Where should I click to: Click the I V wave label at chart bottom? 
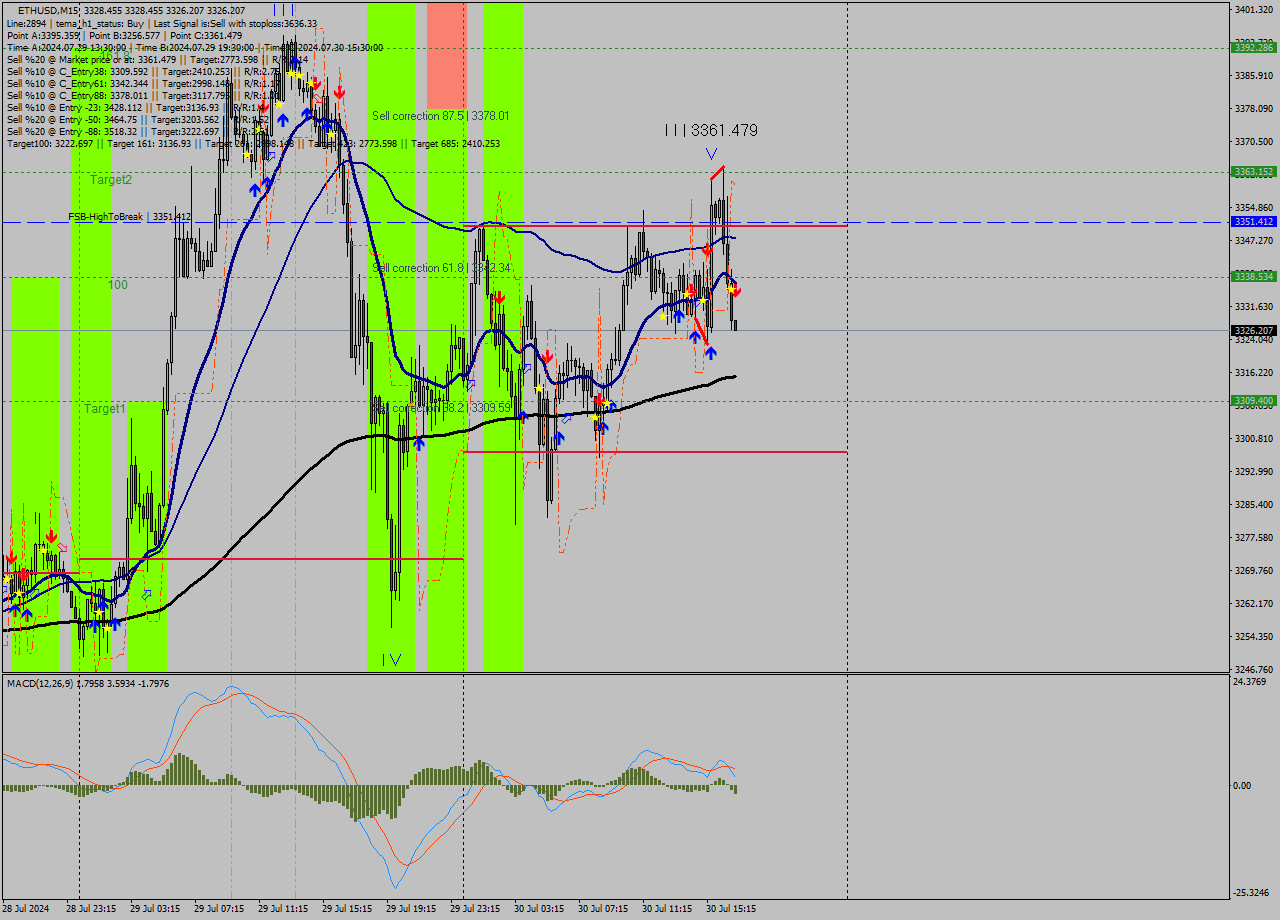[391, 660]
